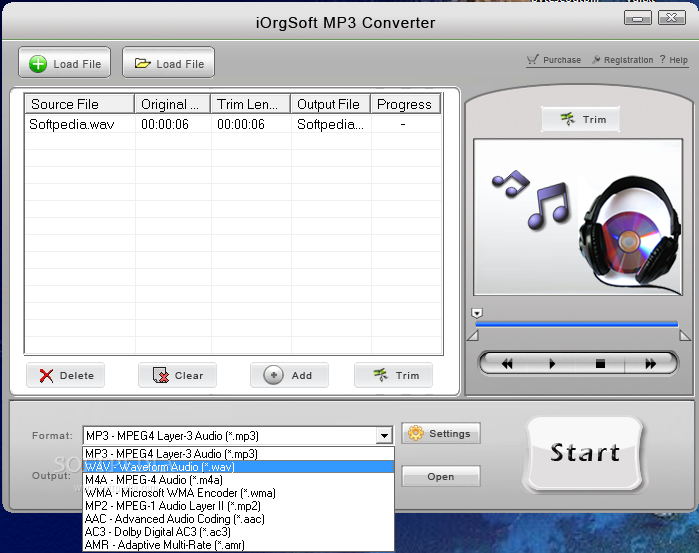699x553 pixels.
Task: Open the Help link
Action: click(x=674, y=60)
